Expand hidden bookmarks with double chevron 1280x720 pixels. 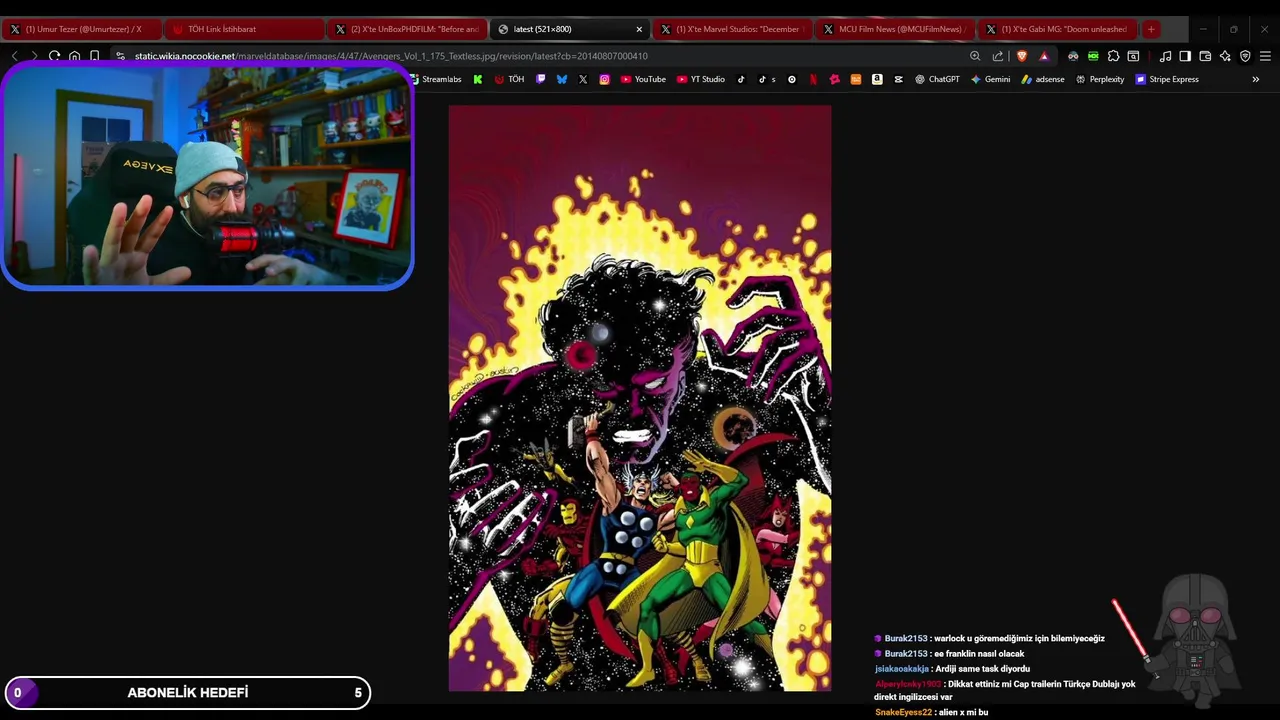[x=1256, y=79]
